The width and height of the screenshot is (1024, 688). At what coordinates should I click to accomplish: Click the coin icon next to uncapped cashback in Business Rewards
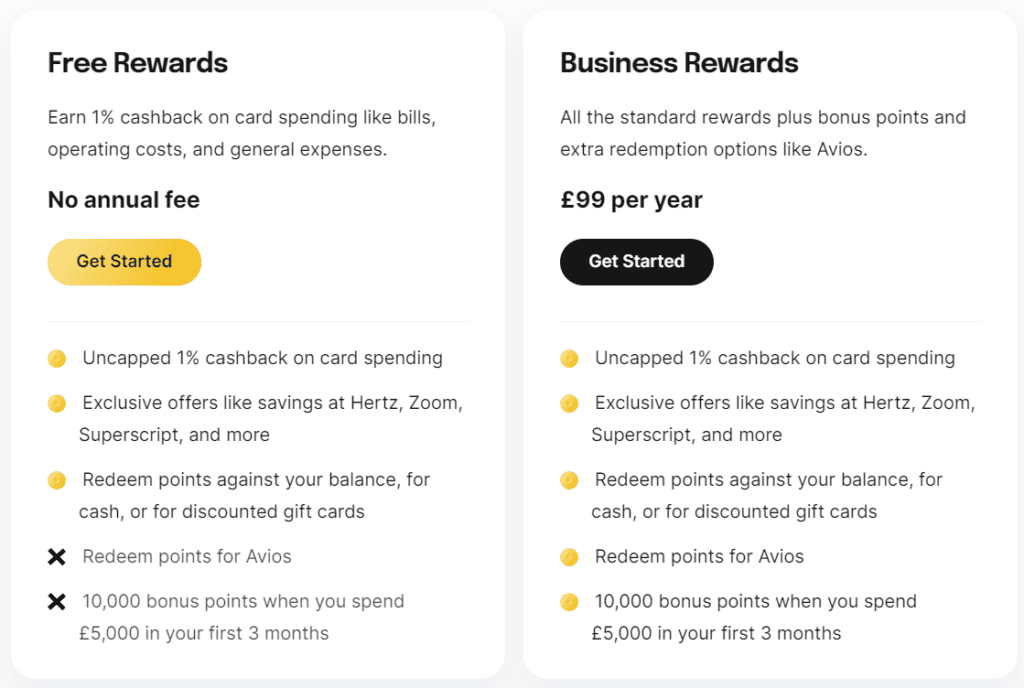pyautogui.click(x=569, y=358)
